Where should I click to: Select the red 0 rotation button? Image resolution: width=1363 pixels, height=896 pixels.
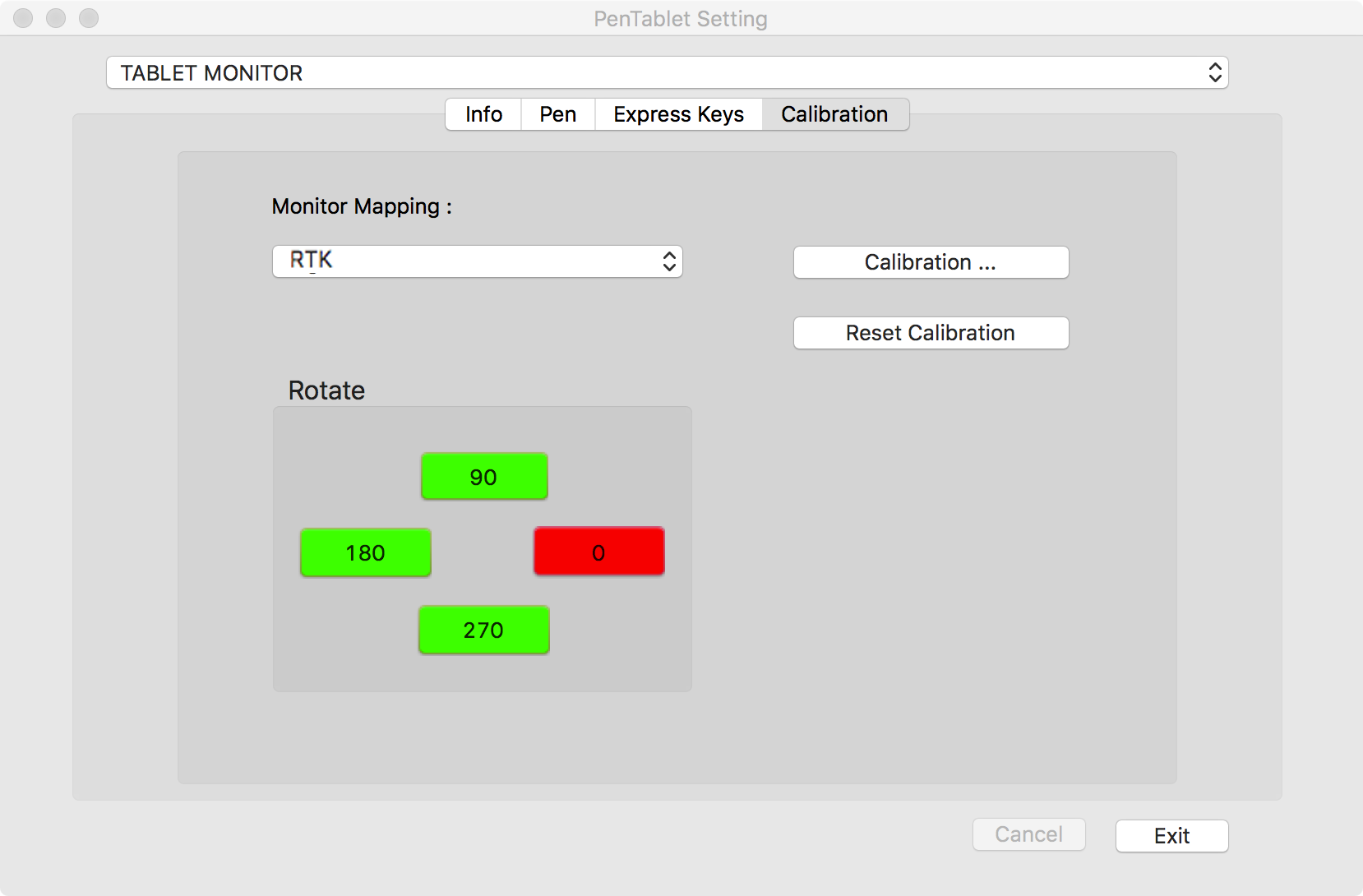pos(599,552)
